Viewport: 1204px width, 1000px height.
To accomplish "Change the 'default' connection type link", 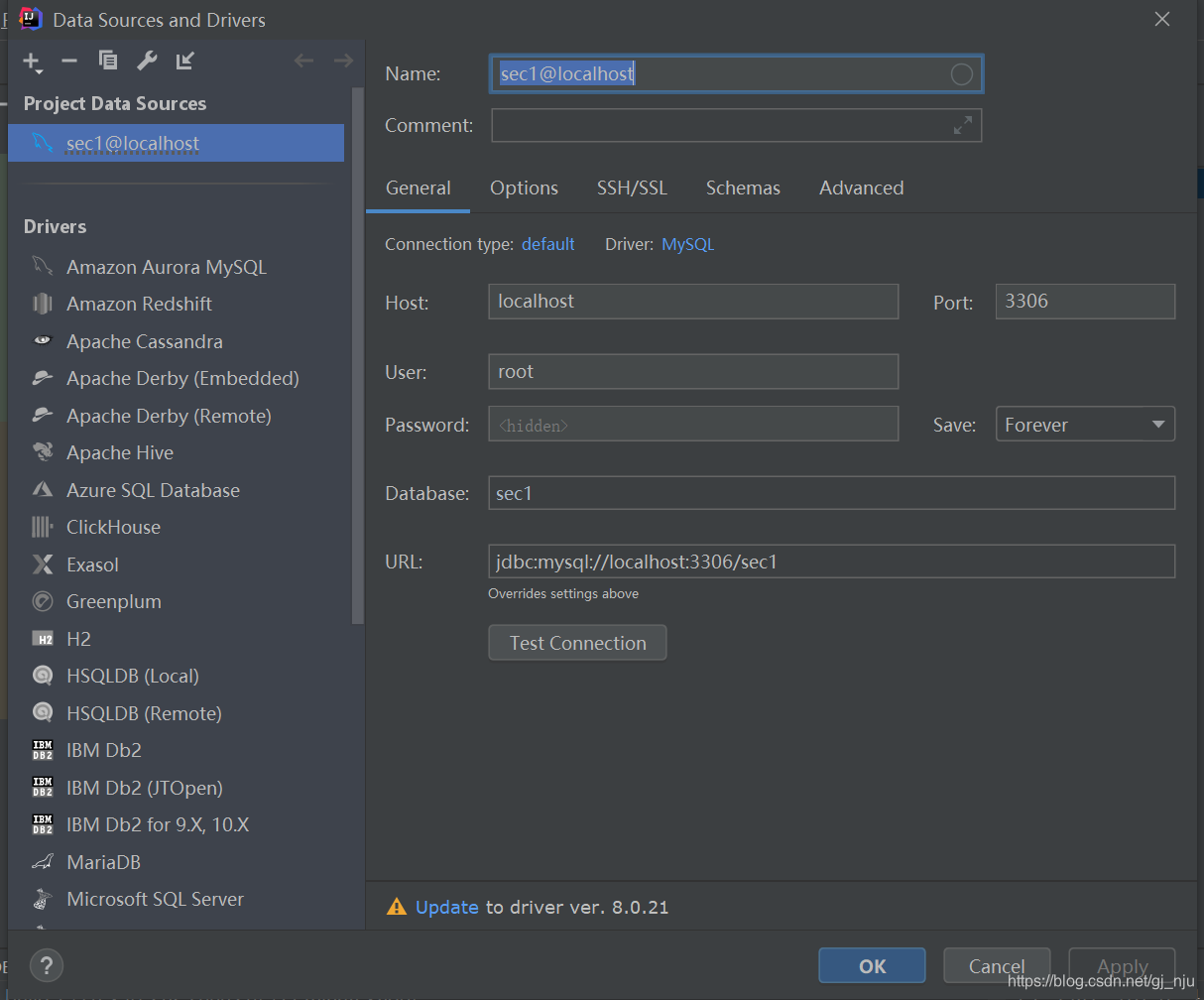I will 547,244.
